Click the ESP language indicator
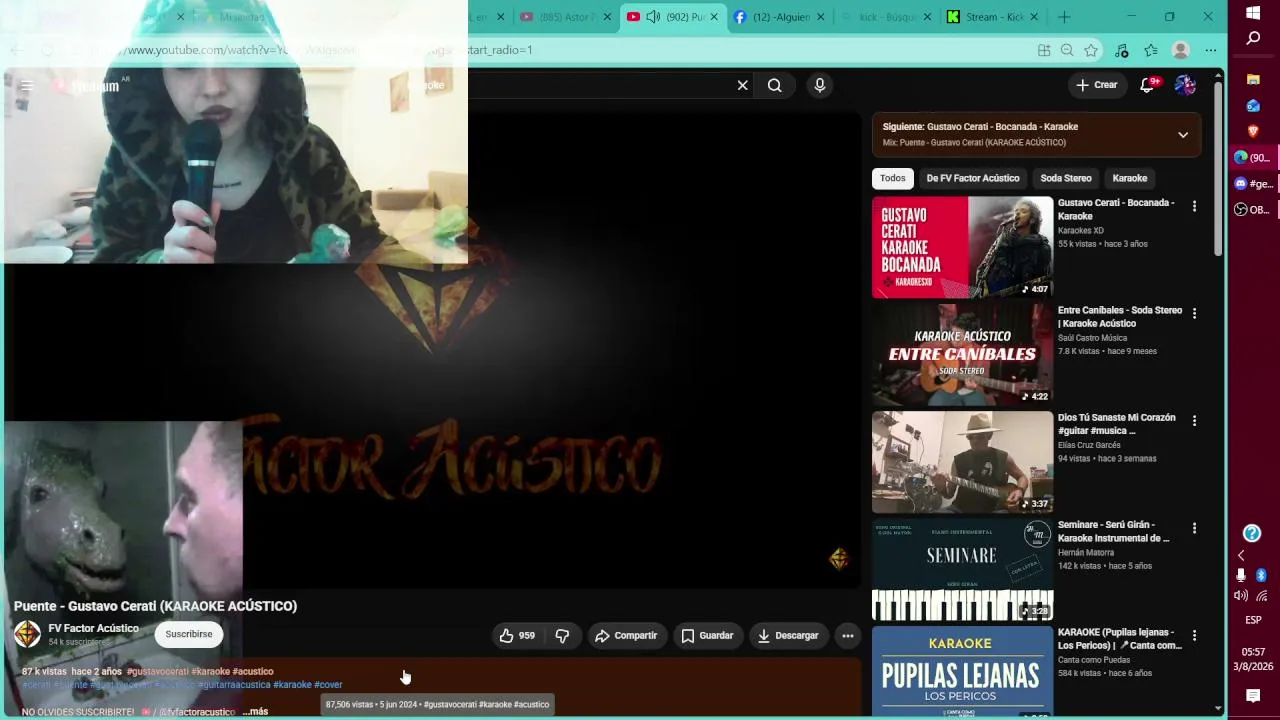 (1253, 620)
